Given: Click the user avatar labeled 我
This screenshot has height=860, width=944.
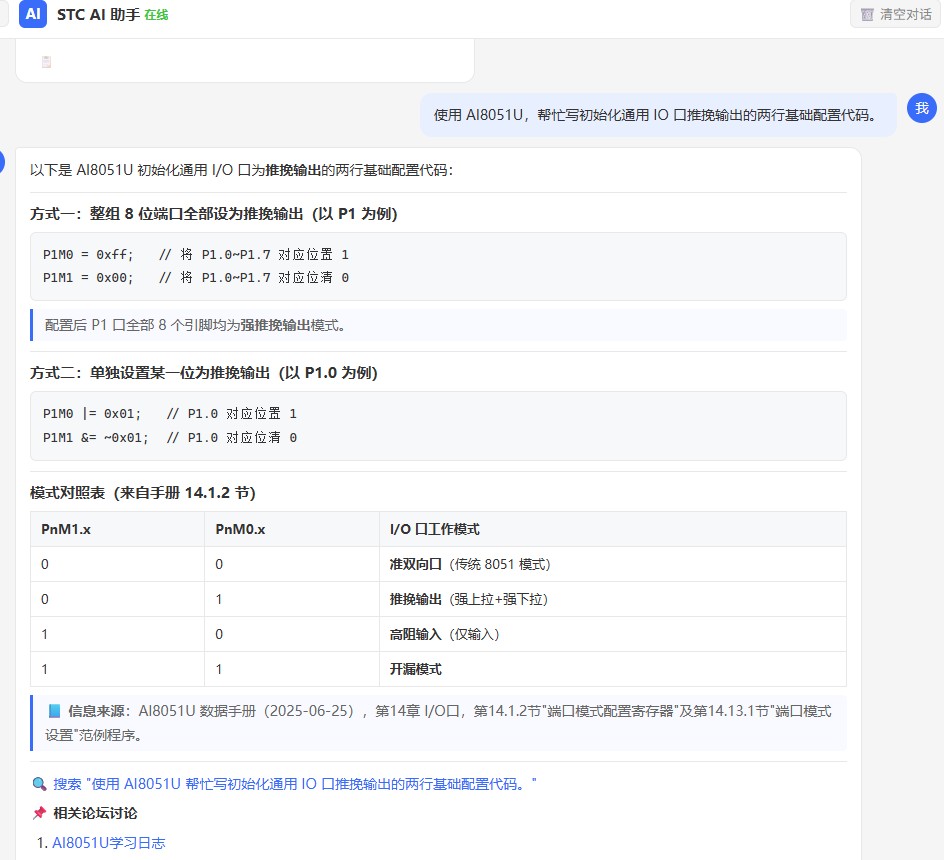Looking at the screenshot, I should click(x=922, y=108).
